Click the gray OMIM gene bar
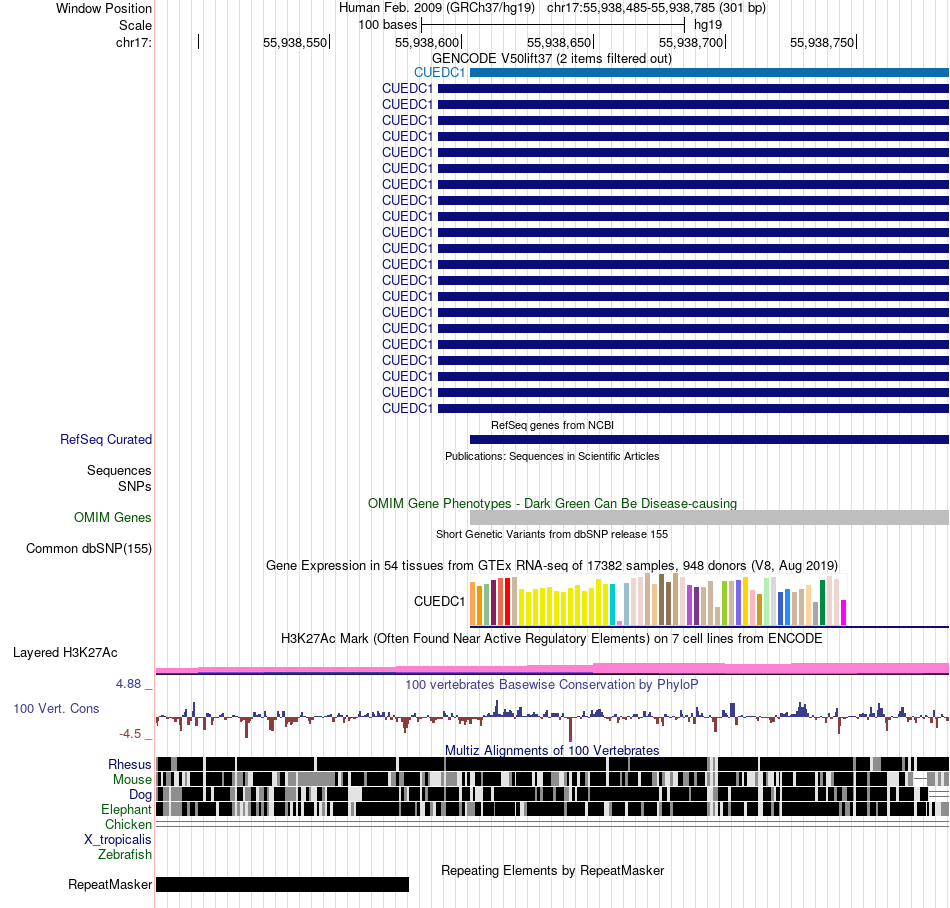 (709, 517)
